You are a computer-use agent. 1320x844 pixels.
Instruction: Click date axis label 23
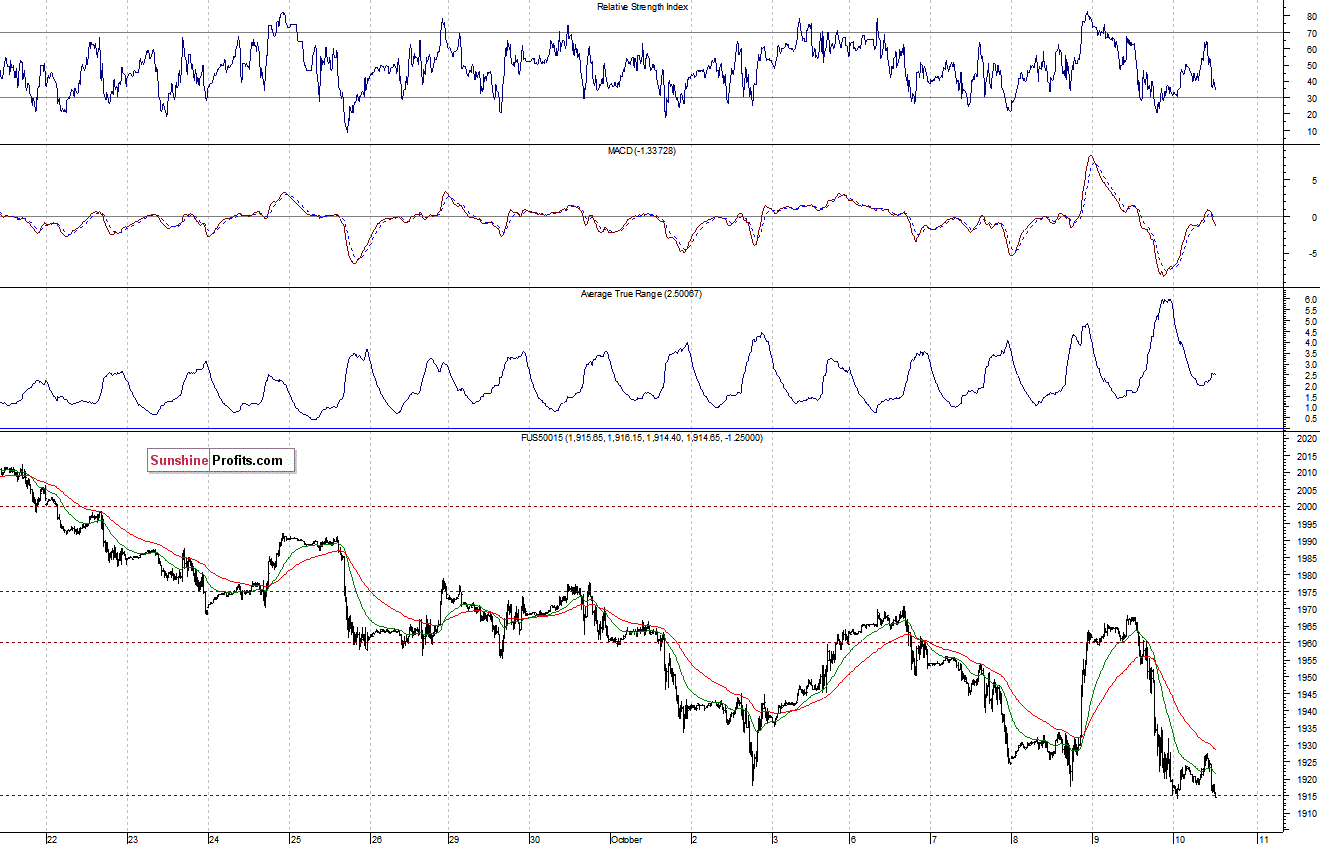[x=133, y=838]
